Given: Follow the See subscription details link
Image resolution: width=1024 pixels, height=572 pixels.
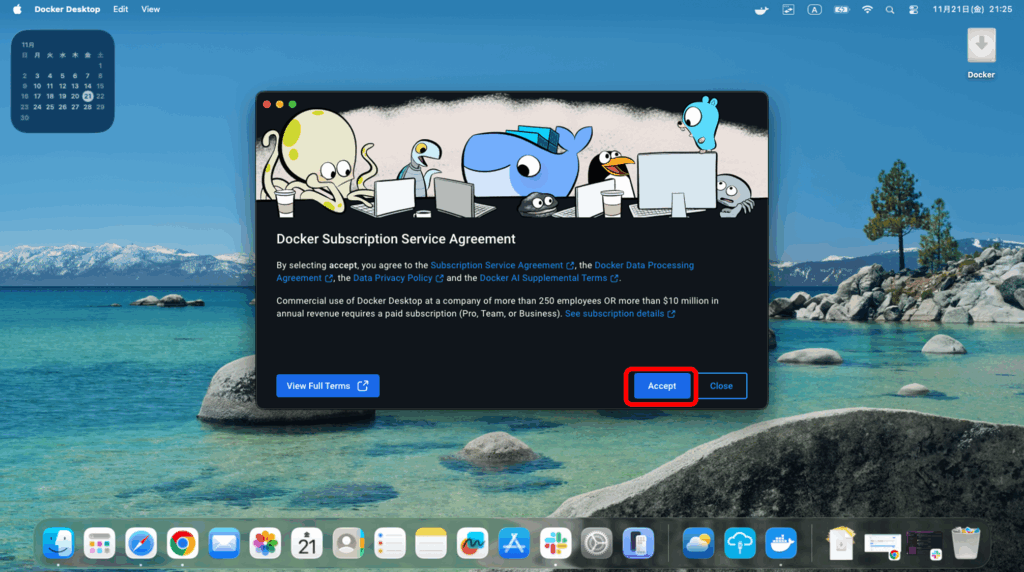Looking at the screenshot, I should click(x=614, y=313).
